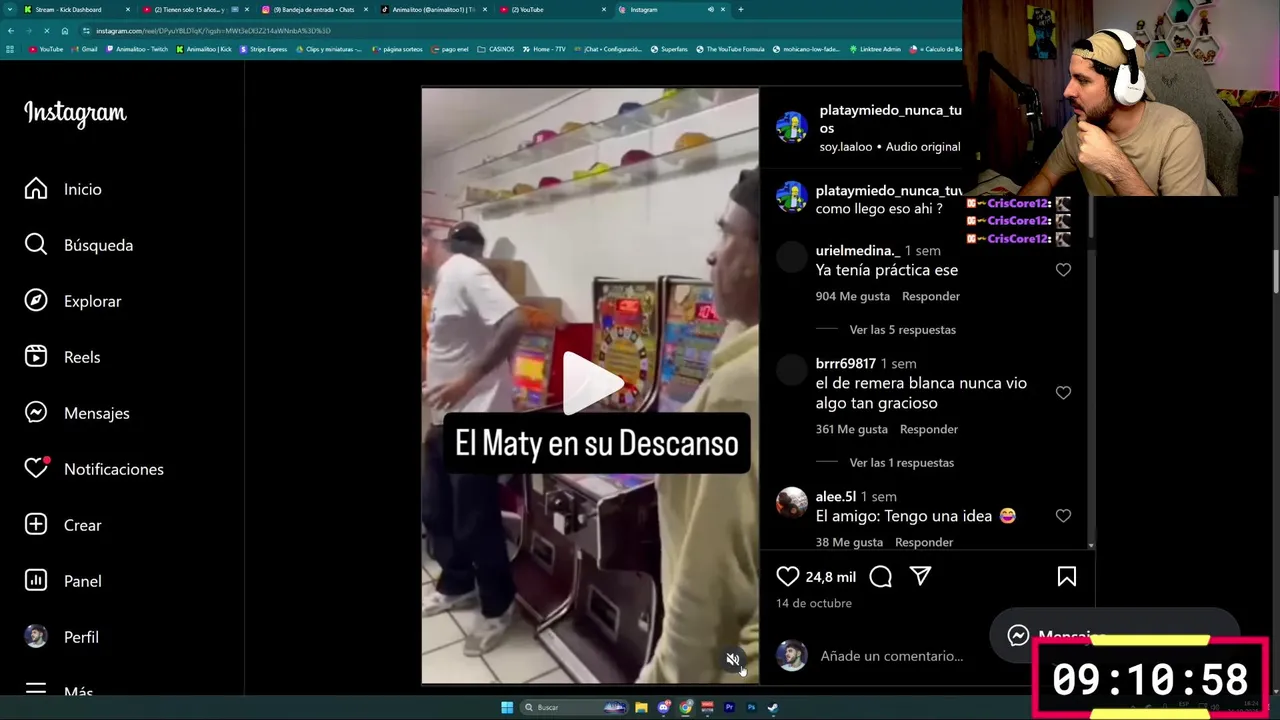Open Photoshop from the taskbar
Image resolution: width=1280 pixels, height=720 pixels.
pos(751,707)
